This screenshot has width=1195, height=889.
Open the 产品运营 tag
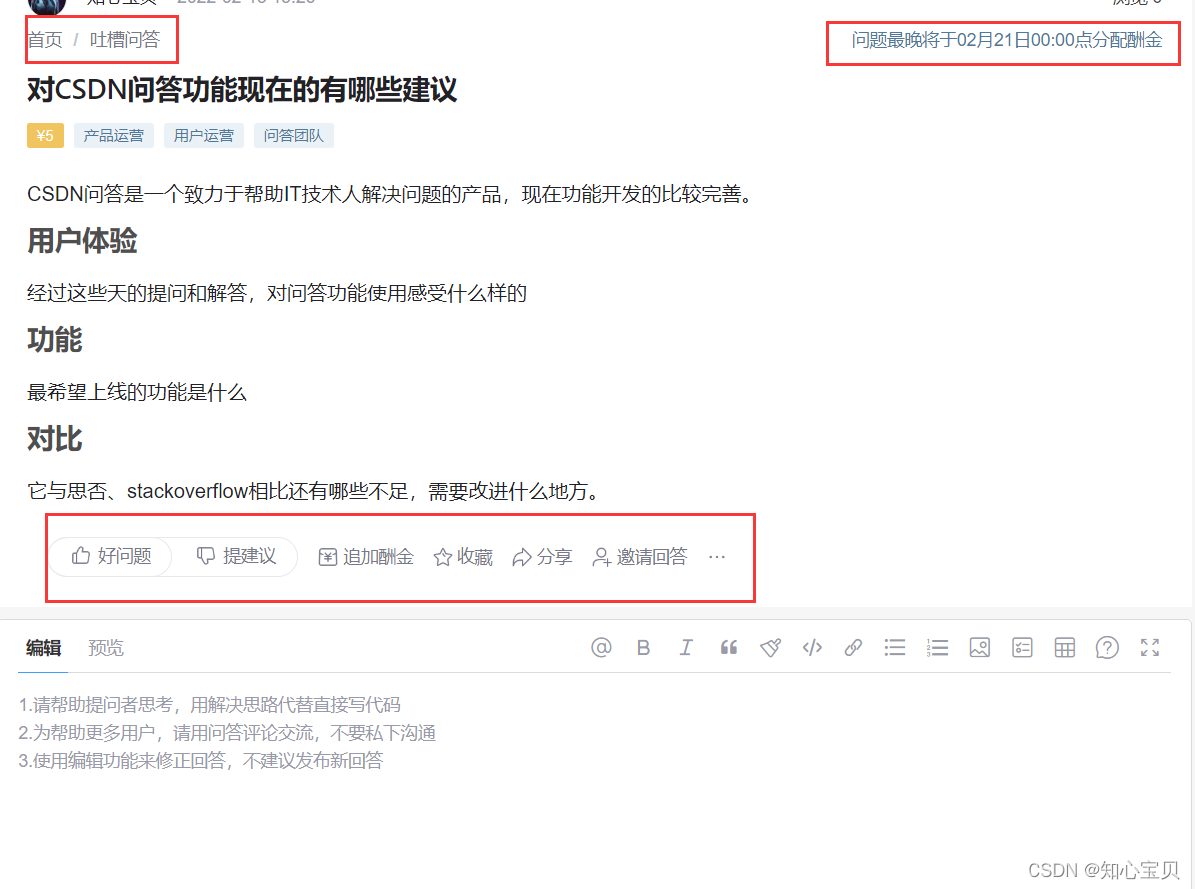click(x=114, y=136)
